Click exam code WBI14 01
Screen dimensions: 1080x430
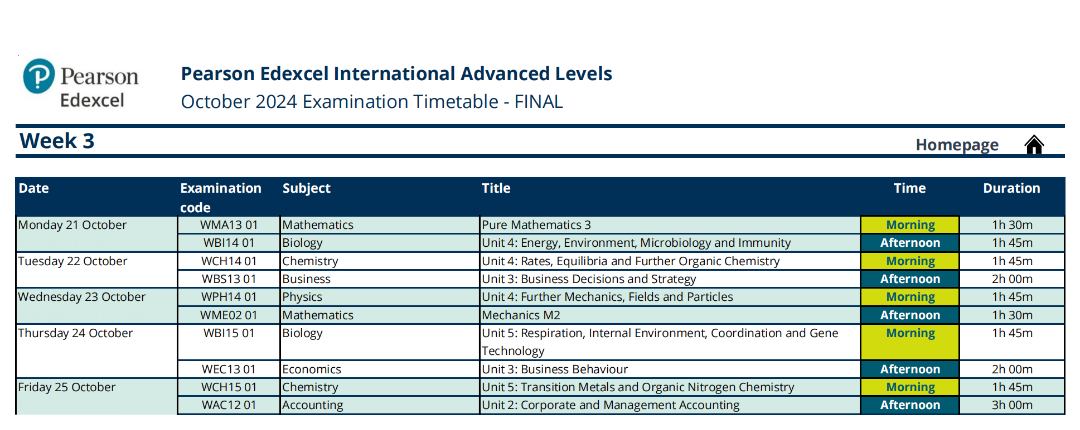[x=229, y=243]
